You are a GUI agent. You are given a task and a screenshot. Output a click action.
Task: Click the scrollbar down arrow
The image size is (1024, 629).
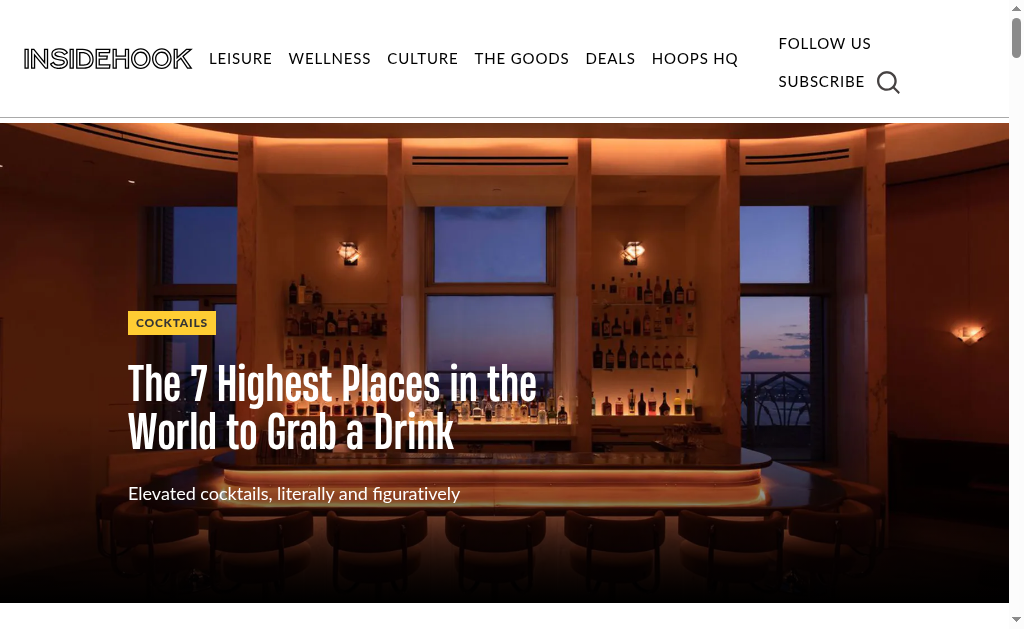[1016, 619]
